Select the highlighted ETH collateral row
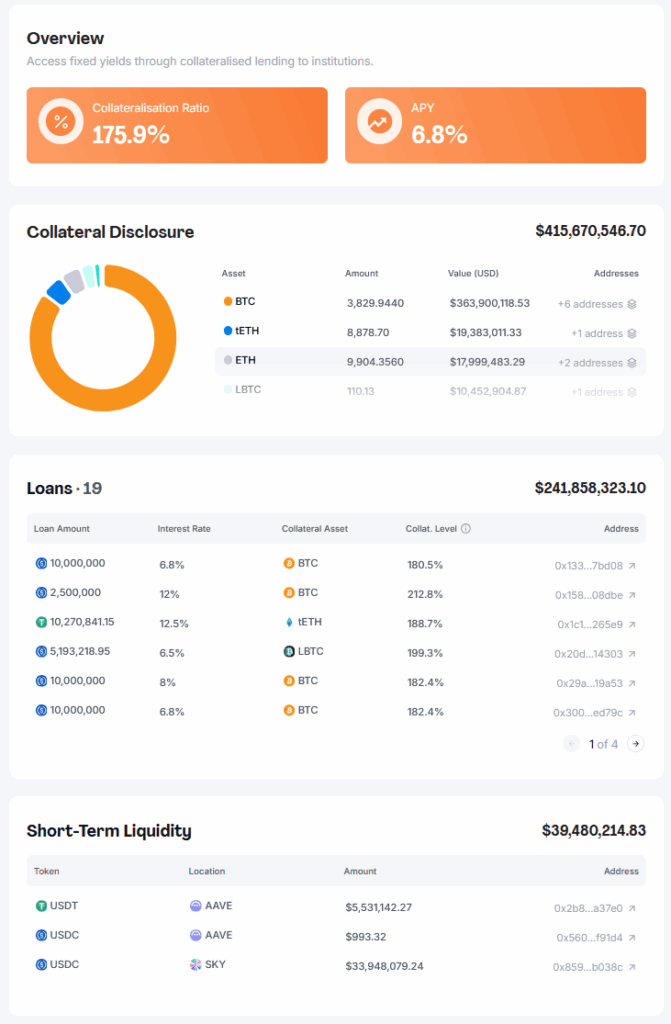Image resolution: width=671 pixels, height=1024 pixels. click(x=431, y=362)
